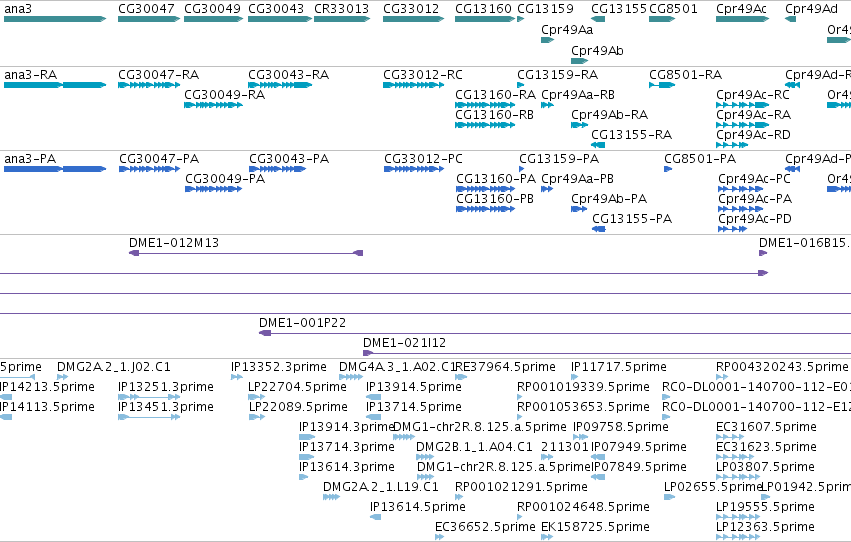This screenshot has height=542, width=851.
Task: Select the IP07949.5prime EST feature
Action: [x=598, y=457]
